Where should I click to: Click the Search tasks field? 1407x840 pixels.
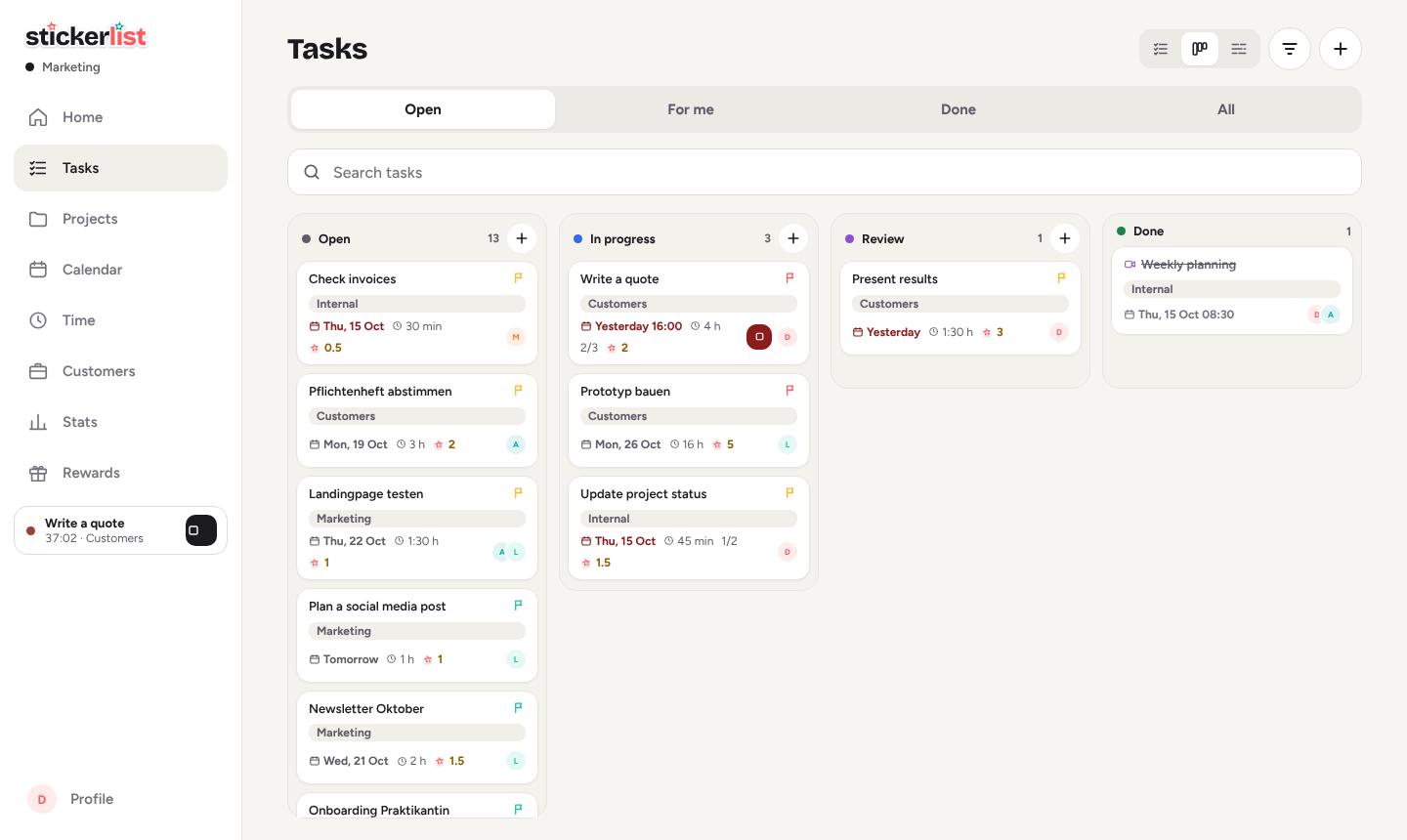825,172
